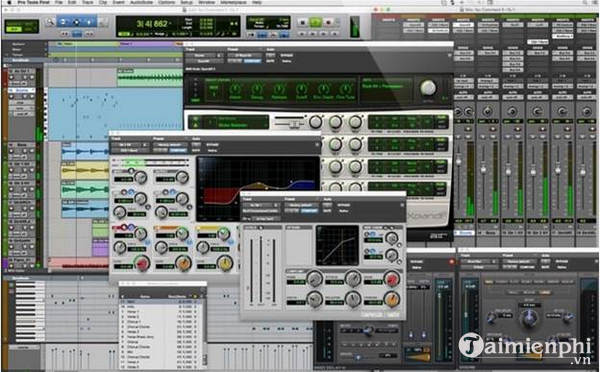Click the Cutoff knob in Xpand plugin
The height and width of the screenshot is (372, 600).
click(x=302, y=90)
